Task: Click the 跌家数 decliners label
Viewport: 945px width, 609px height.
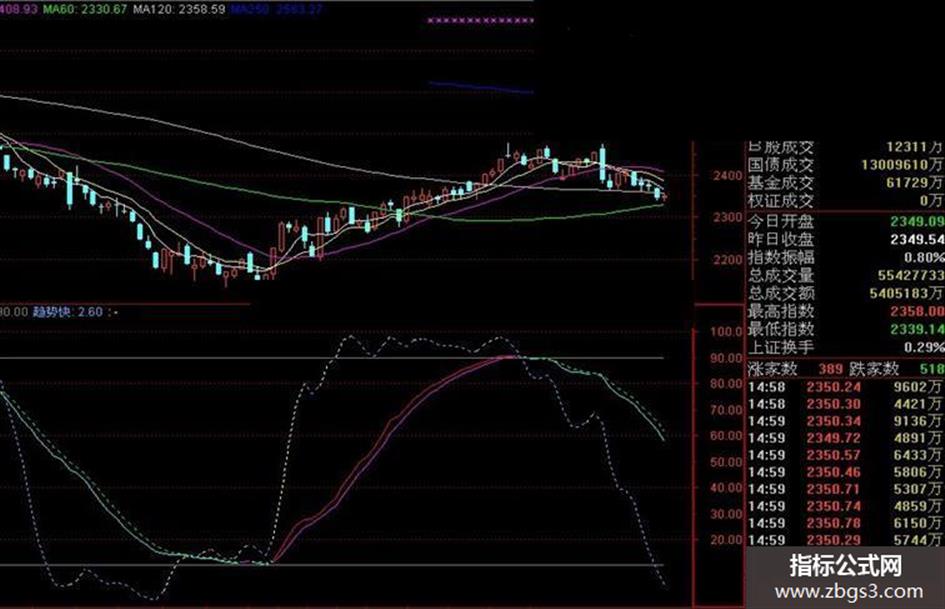Action: pyautogui.click(x=874, y=368)
